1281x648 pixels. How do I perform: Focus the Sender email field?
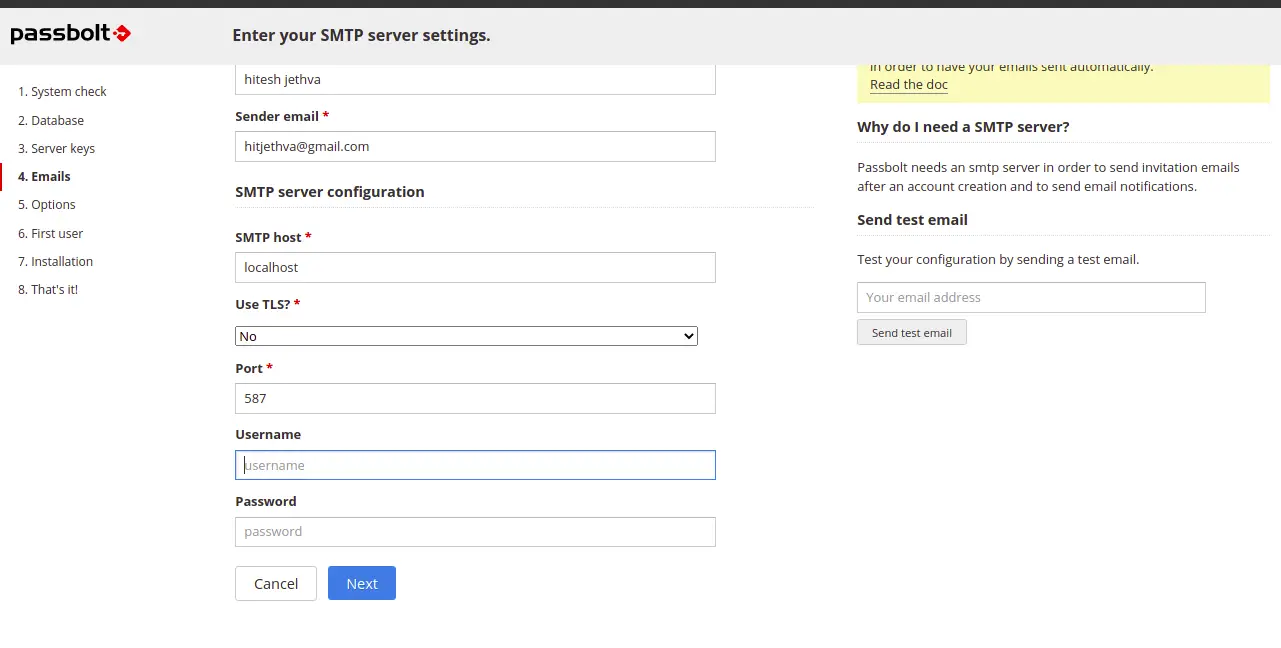475,146
